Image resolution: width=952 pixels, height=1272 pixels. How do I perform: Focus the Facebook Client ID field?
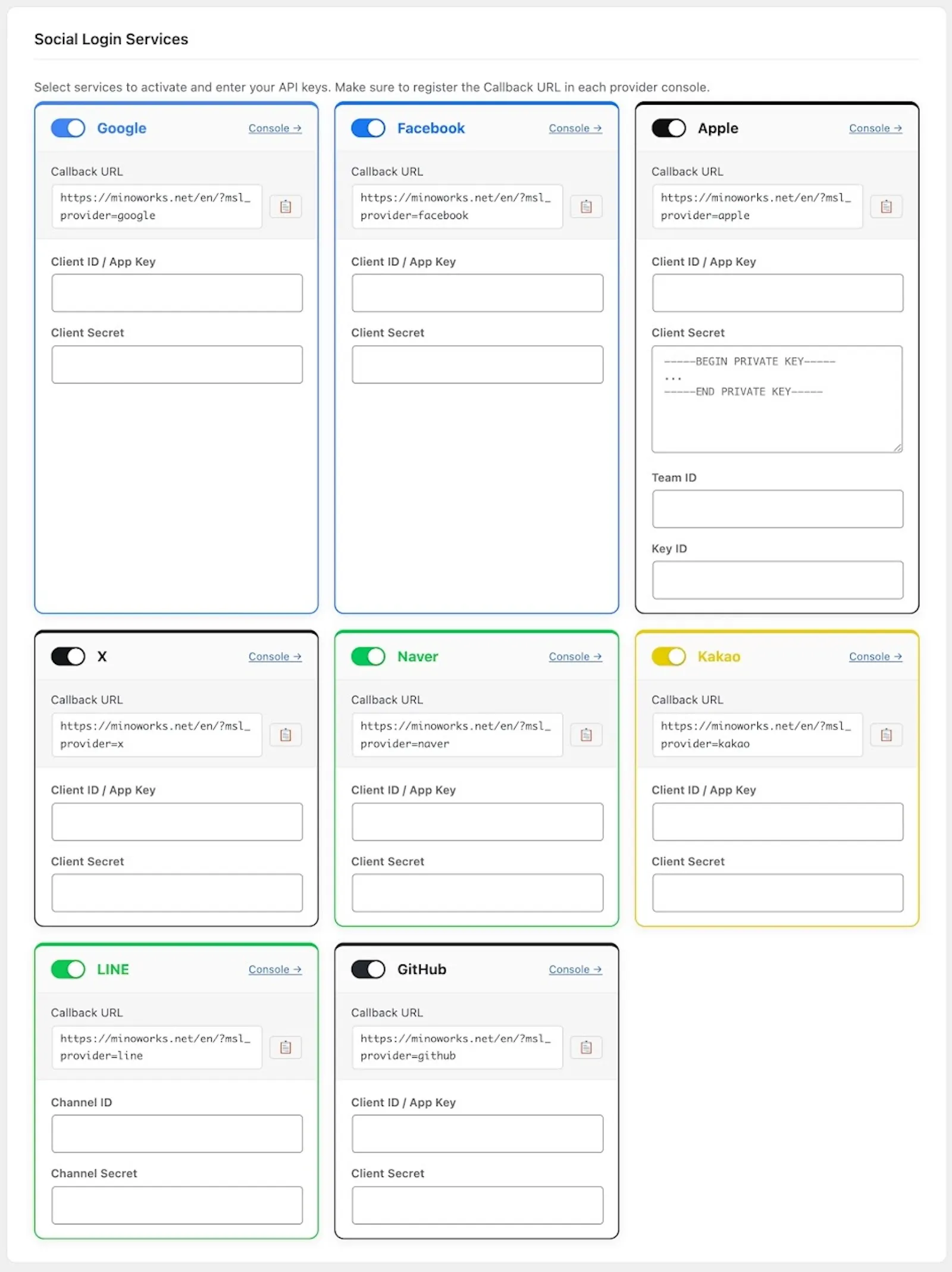(477, 293)
